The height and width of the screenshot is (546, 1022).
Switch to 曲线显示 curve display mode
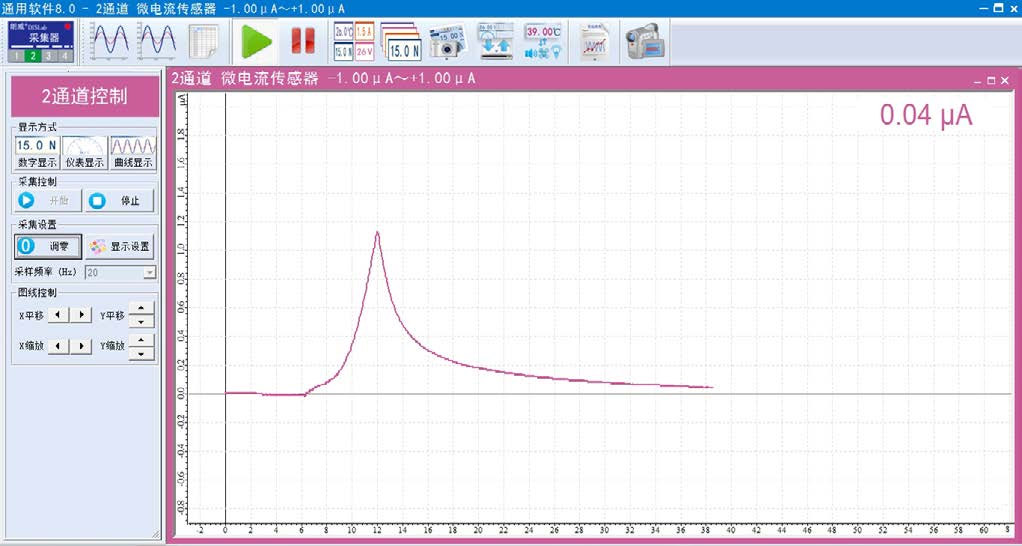[132, 153]
